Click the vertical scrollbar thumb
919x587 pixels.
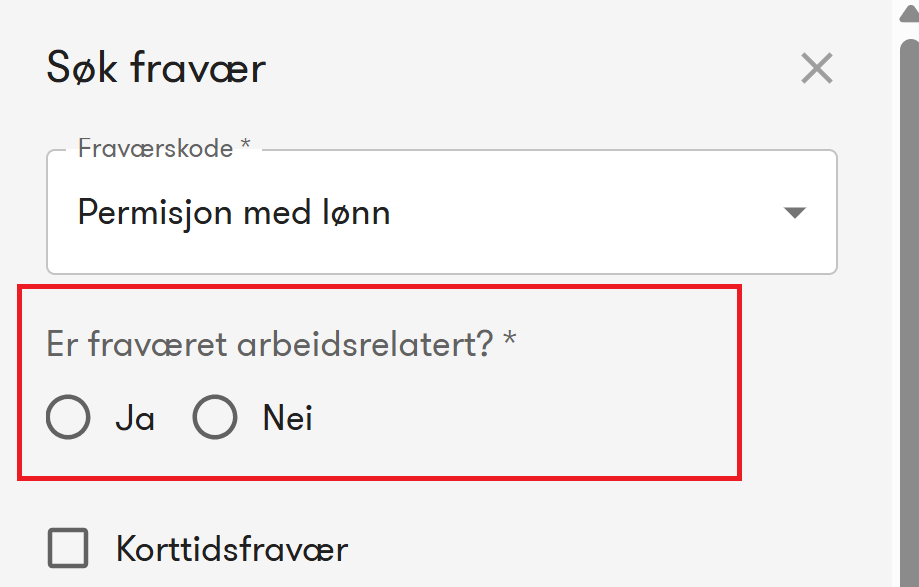coord(908,300)
